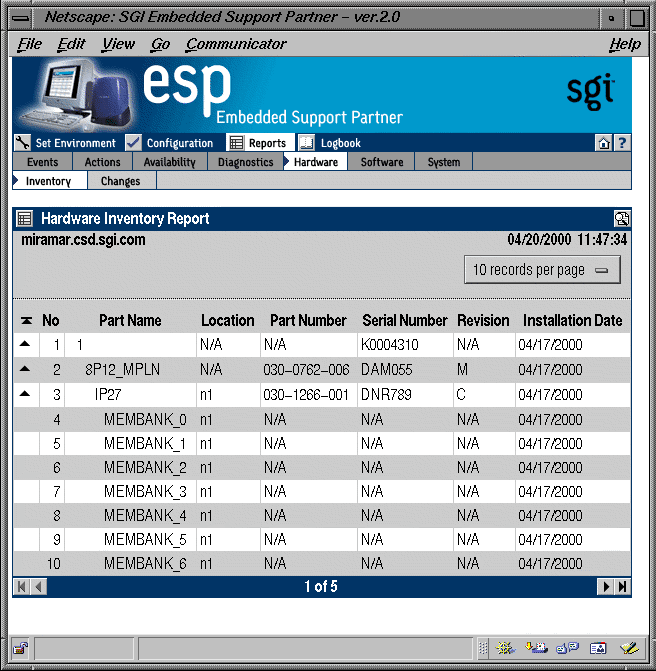
Task: Click the Logbook label
Action: (341, 143)
